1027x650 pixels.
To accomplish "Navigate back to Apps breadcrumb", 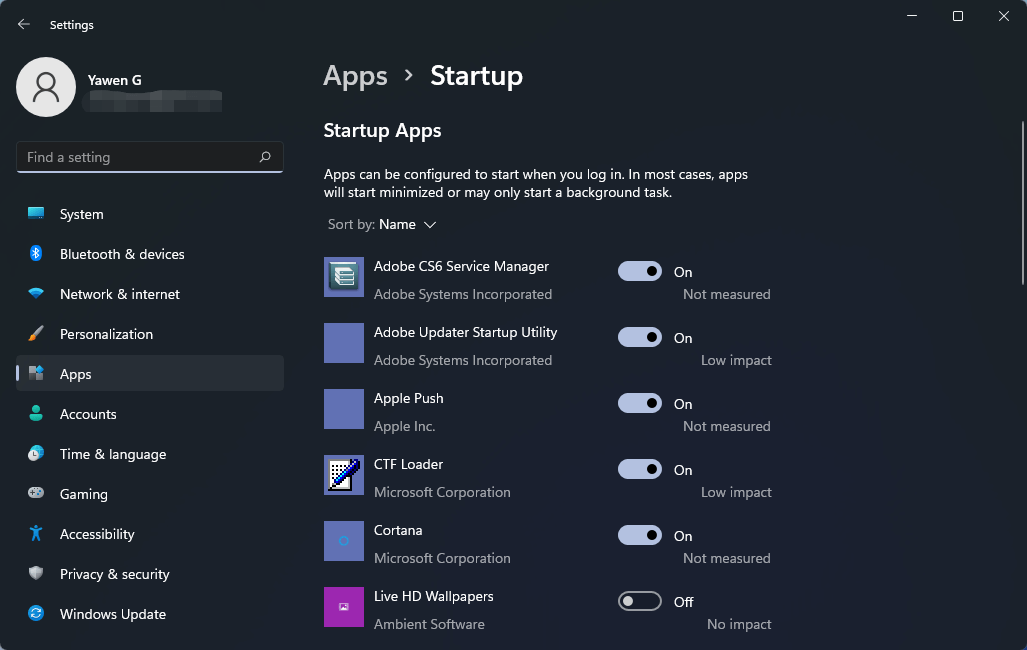I will click(x=355, y=76).
